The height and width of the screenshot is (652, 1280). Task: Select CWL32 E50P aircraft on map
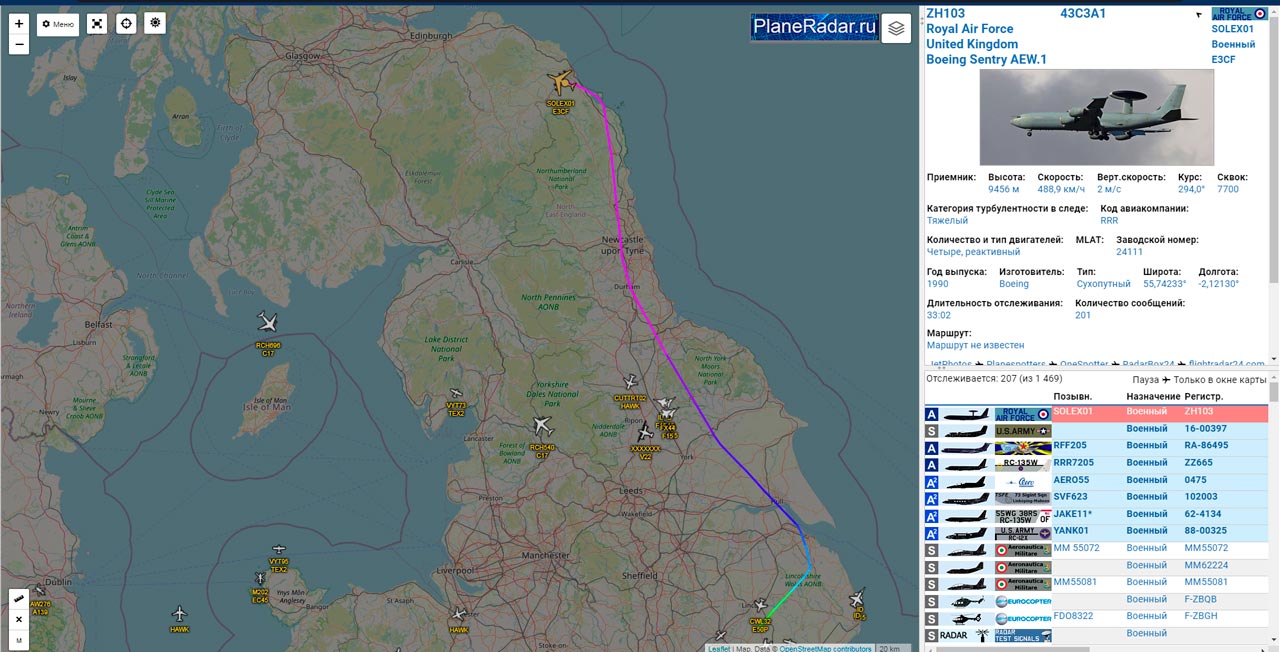(x=761, y=606)
